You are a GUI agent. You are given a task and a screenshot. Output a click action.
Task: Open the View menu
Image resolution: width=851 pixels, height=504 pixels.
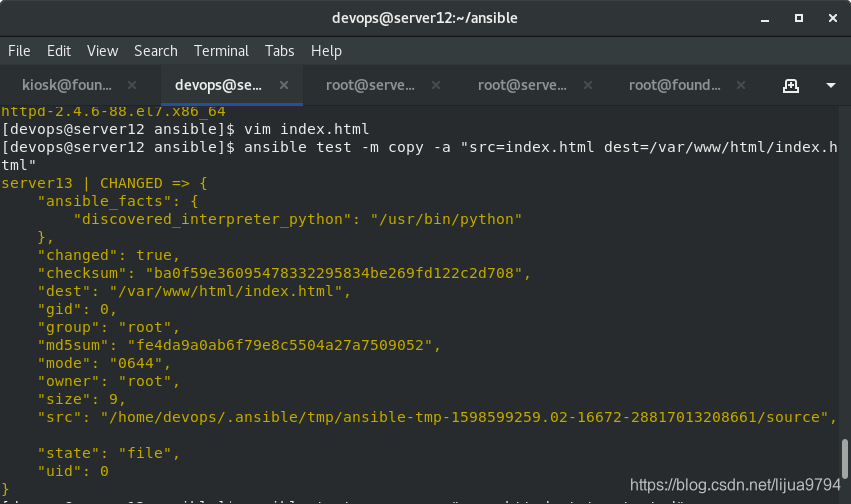(103, 51)
